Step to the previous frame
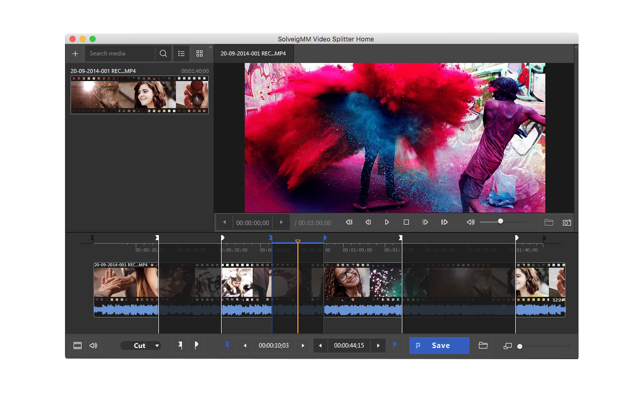The width and height of the screenshot is (643, 402). [x=368, y=222]
